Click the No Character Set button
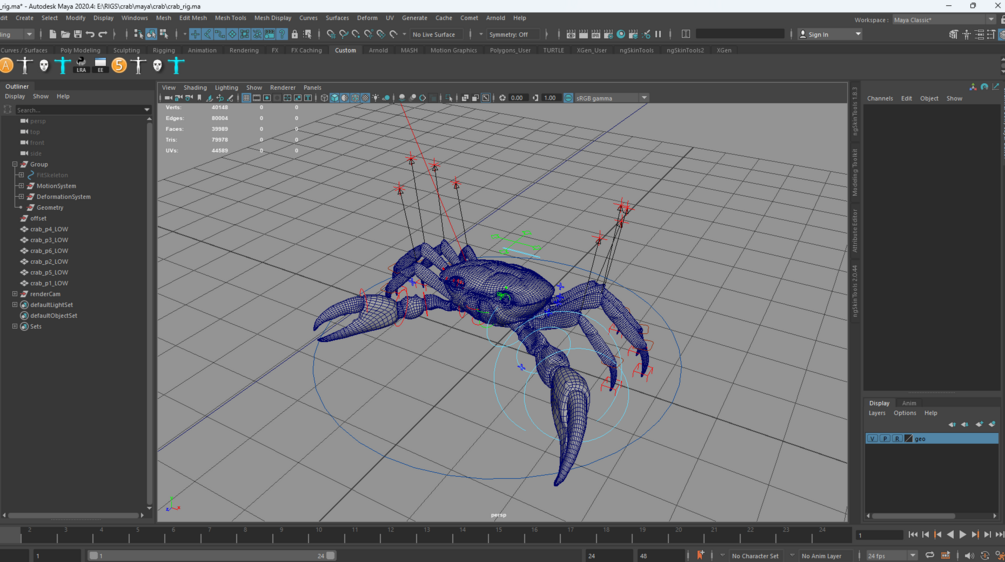Viewport: 1005px width, 562px height. [755, 556]
